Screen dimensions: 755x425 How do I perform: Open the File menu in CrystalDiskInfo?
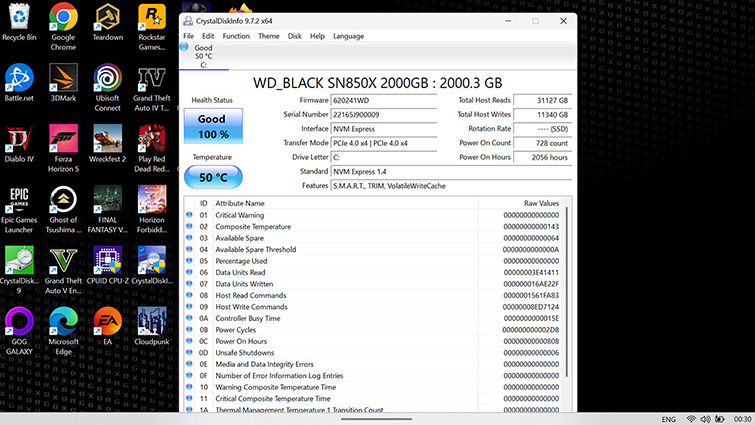click(x=188, y=36)
